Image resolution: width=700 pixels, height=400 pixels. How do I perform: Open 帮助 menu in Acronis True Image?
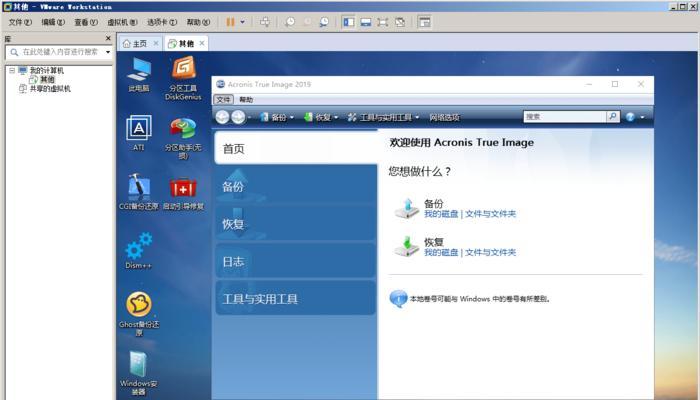click(x=246, y=100)
